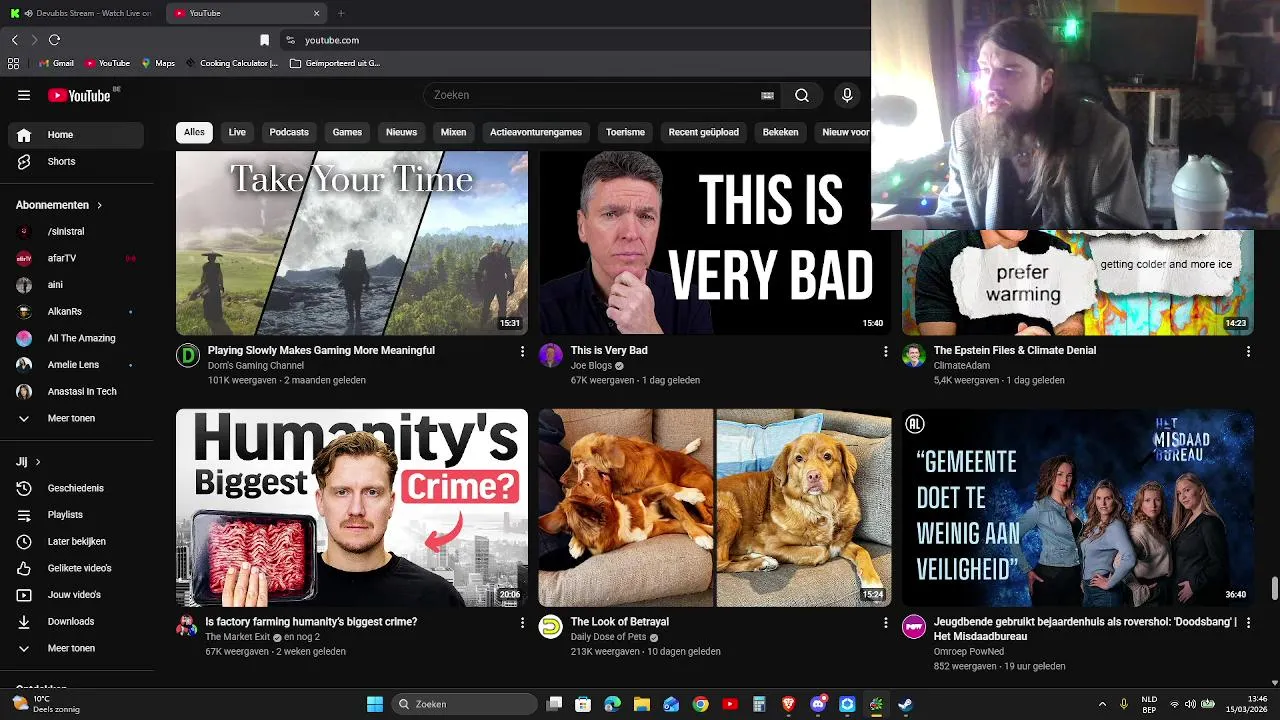
Task: Play Humanity's Biggest Crime thumbnail
Action: [352, 508]
